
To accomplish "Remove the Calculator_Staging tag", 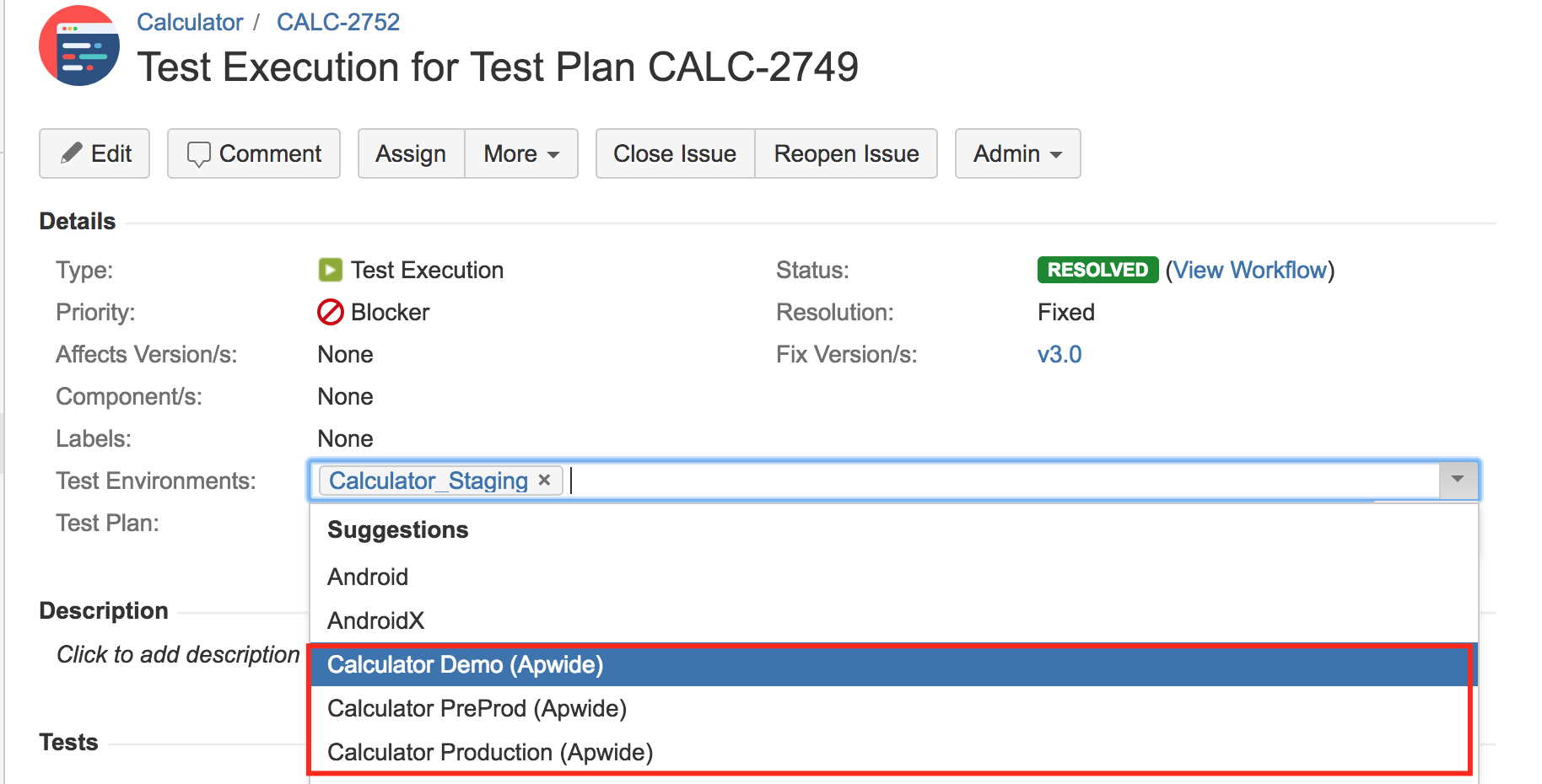I will point(545,480).
